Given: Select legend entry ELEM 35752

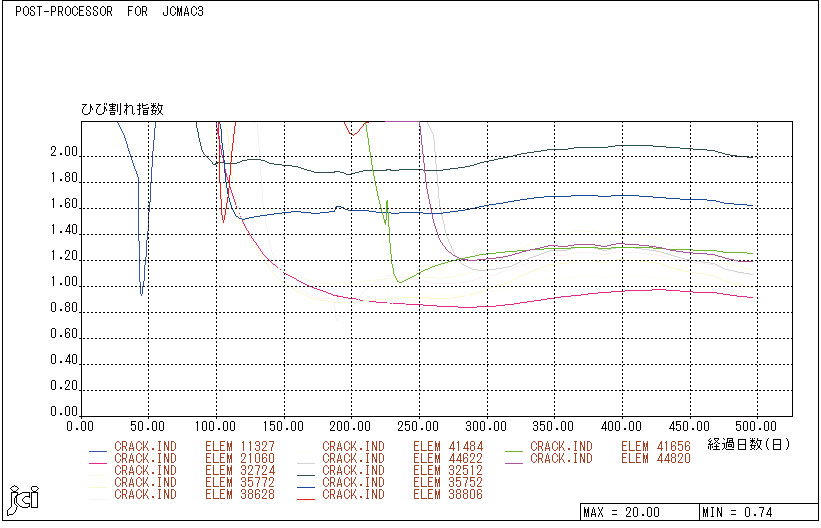Looking at the screenshot, I should [x=448, y=482].
